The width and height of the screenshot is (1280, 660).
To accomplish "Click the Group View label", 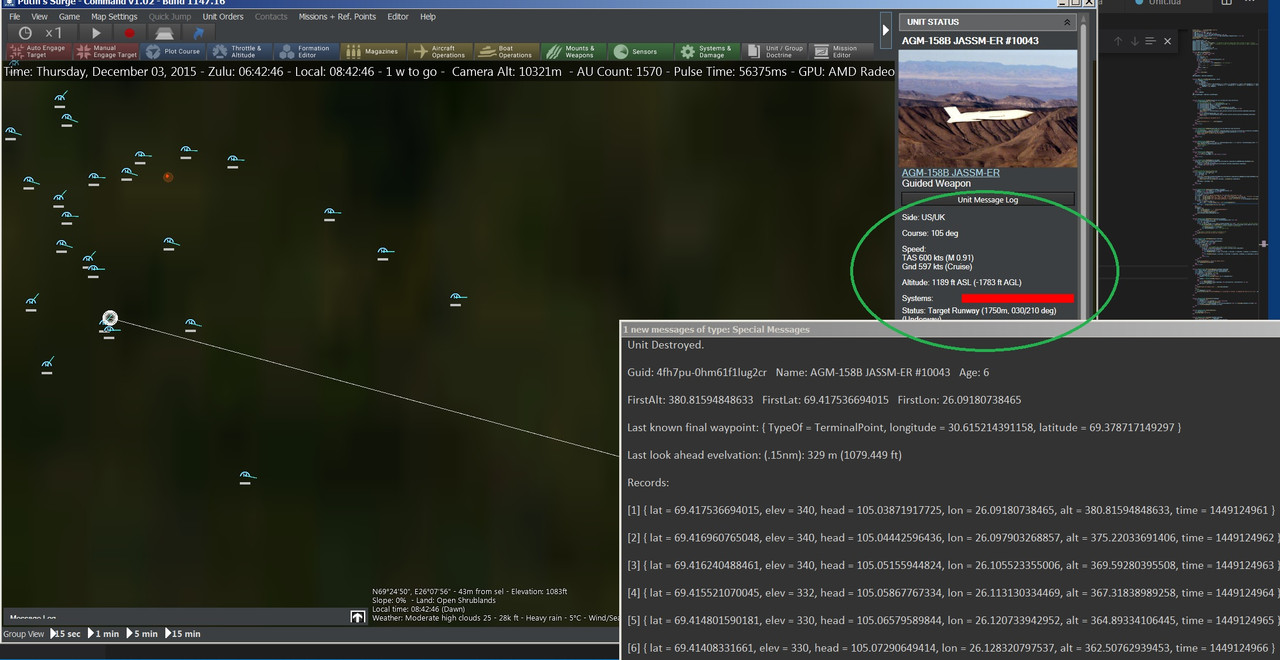I will pyautogui.click(x=23, y=634).
